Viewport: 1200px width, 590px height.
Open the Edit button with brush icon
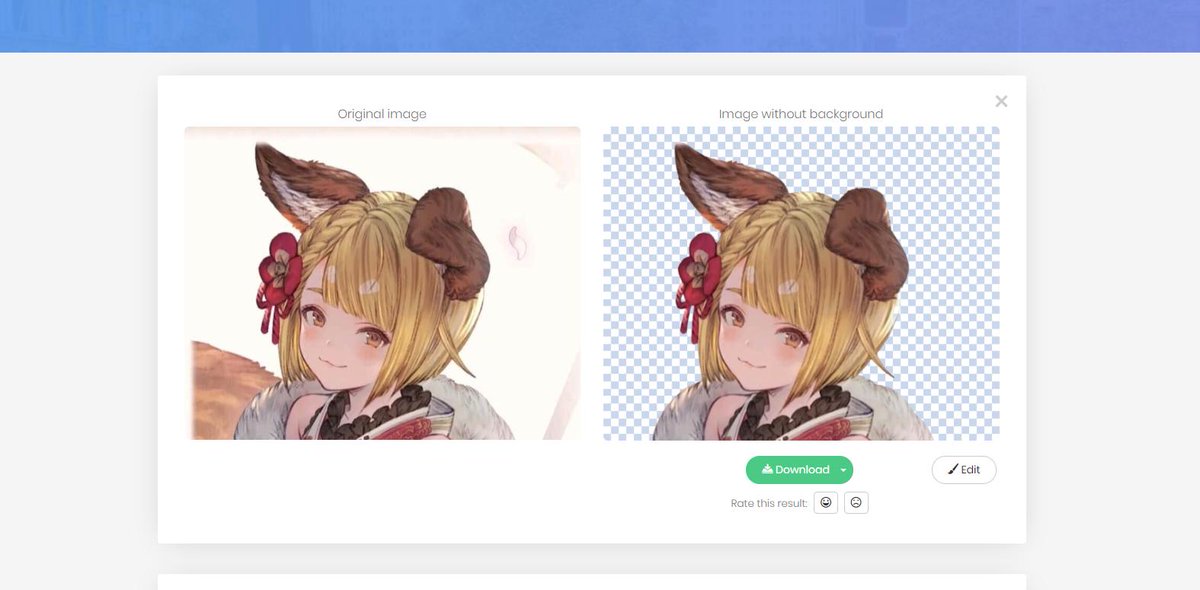(x=964, y=470)
